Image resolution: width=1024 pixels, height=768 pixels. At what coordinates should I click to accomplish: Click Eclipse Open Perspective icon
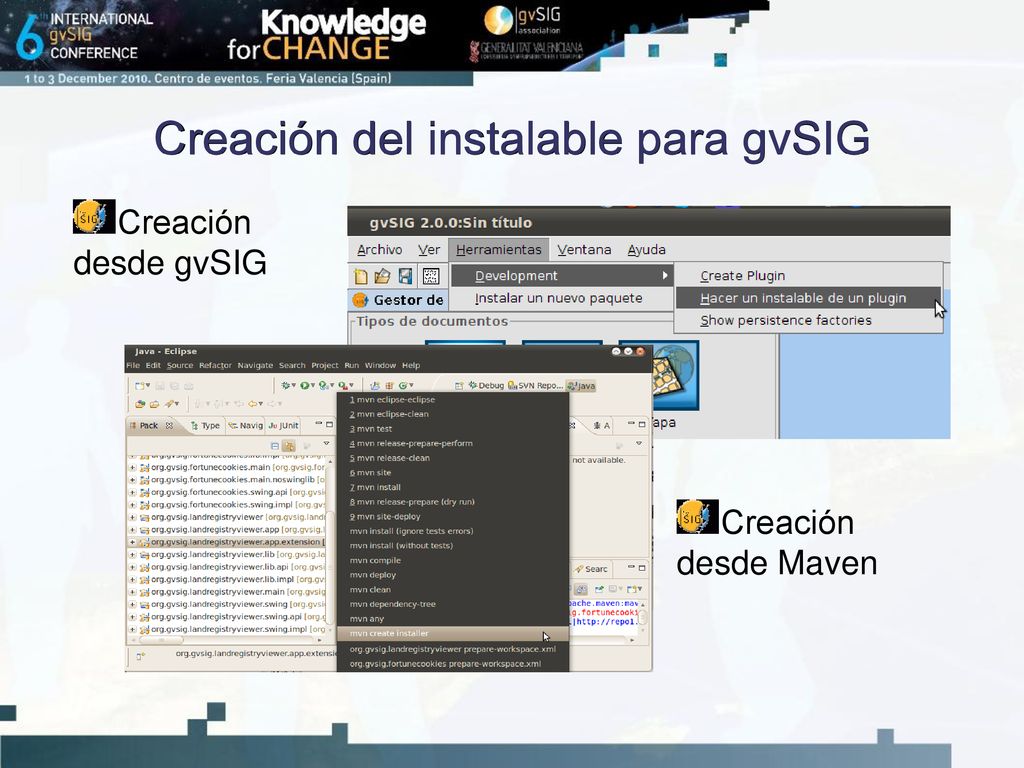click(x=458, y=386)
